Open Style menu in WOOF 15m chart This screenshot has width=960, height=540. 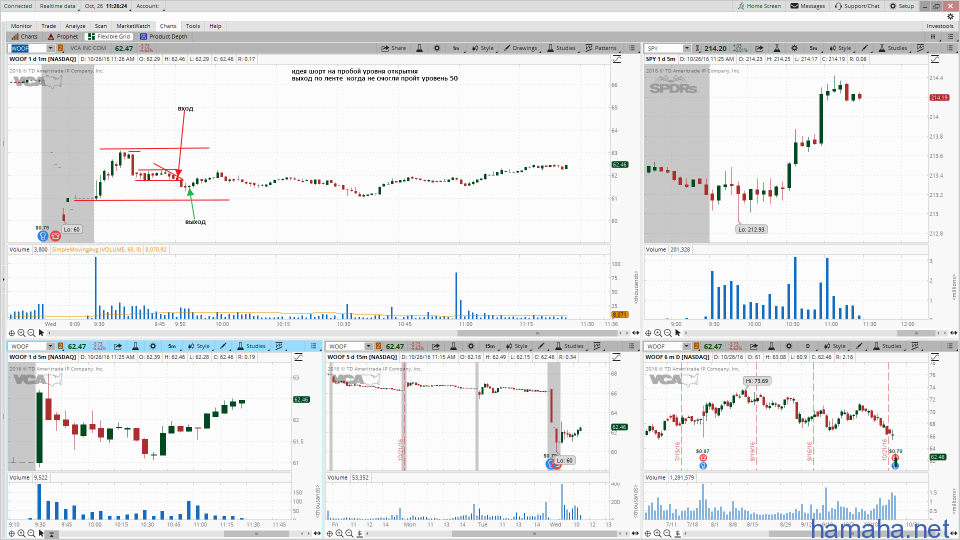coord(517,346)
